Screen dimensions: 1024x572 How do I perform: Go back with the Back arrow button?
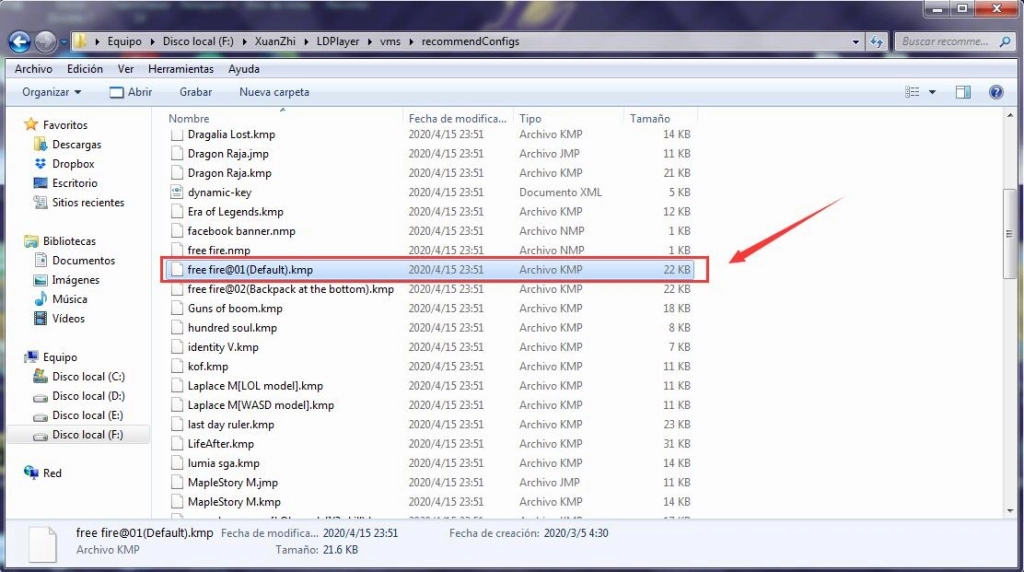(20, 42)
